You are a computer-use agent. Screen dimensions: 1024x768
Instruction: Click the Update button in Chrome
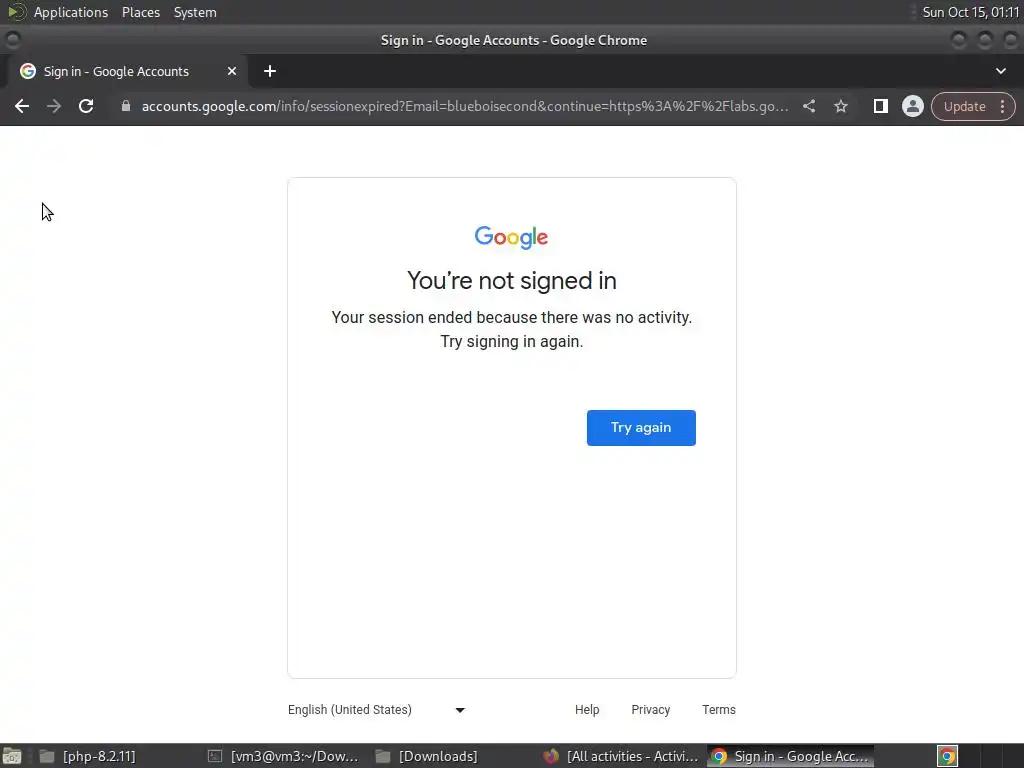pyautogui.click(x=964, y=106)
